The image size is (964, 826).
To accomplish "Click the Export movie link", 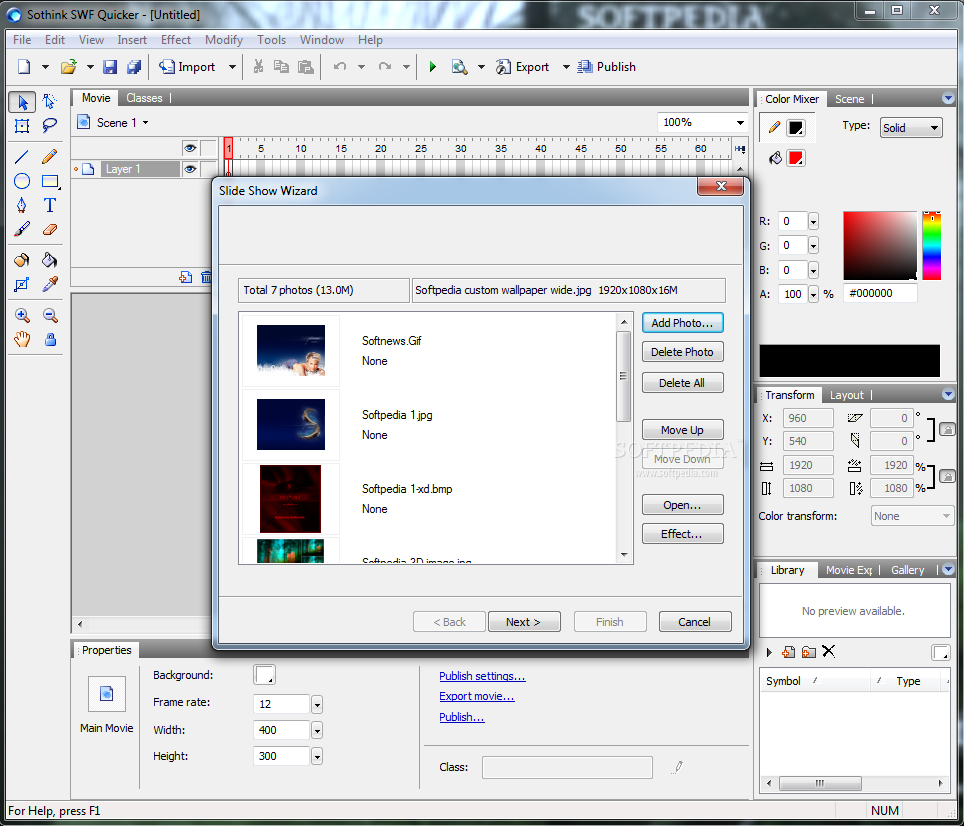I will click(x=476, y=696).
